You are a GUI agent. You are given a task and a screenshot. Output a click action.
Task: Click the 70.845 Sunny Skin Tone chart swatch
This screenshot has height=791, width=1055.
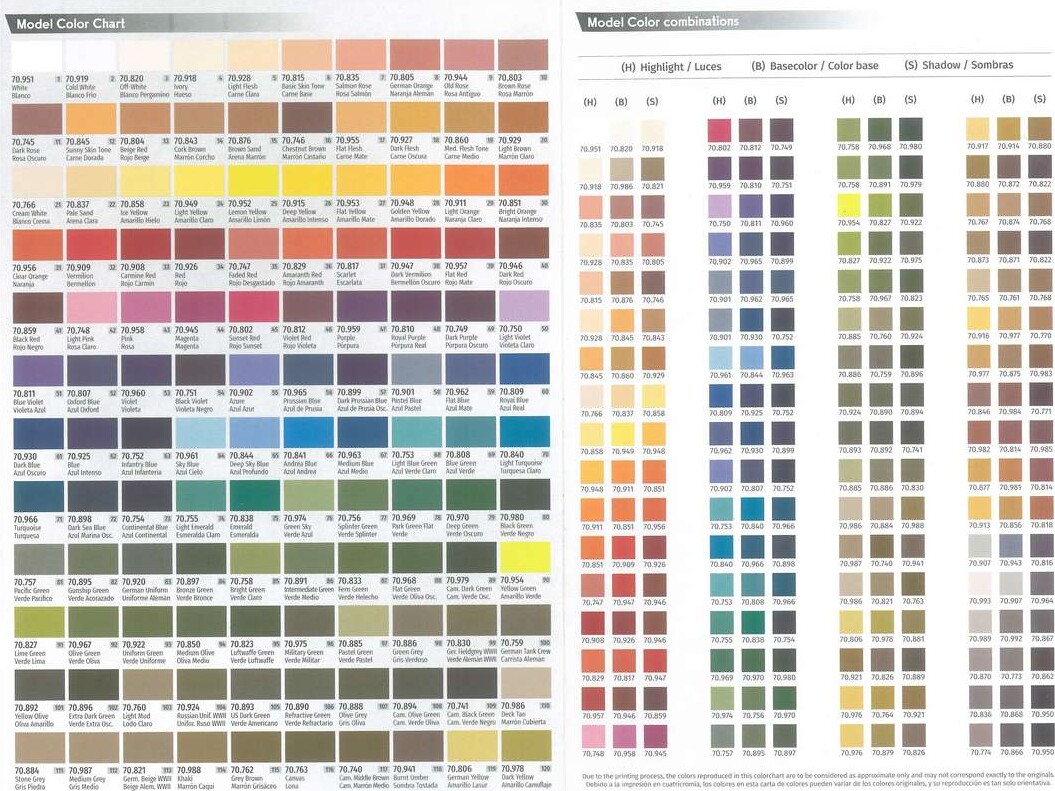[x=91, y=118]
